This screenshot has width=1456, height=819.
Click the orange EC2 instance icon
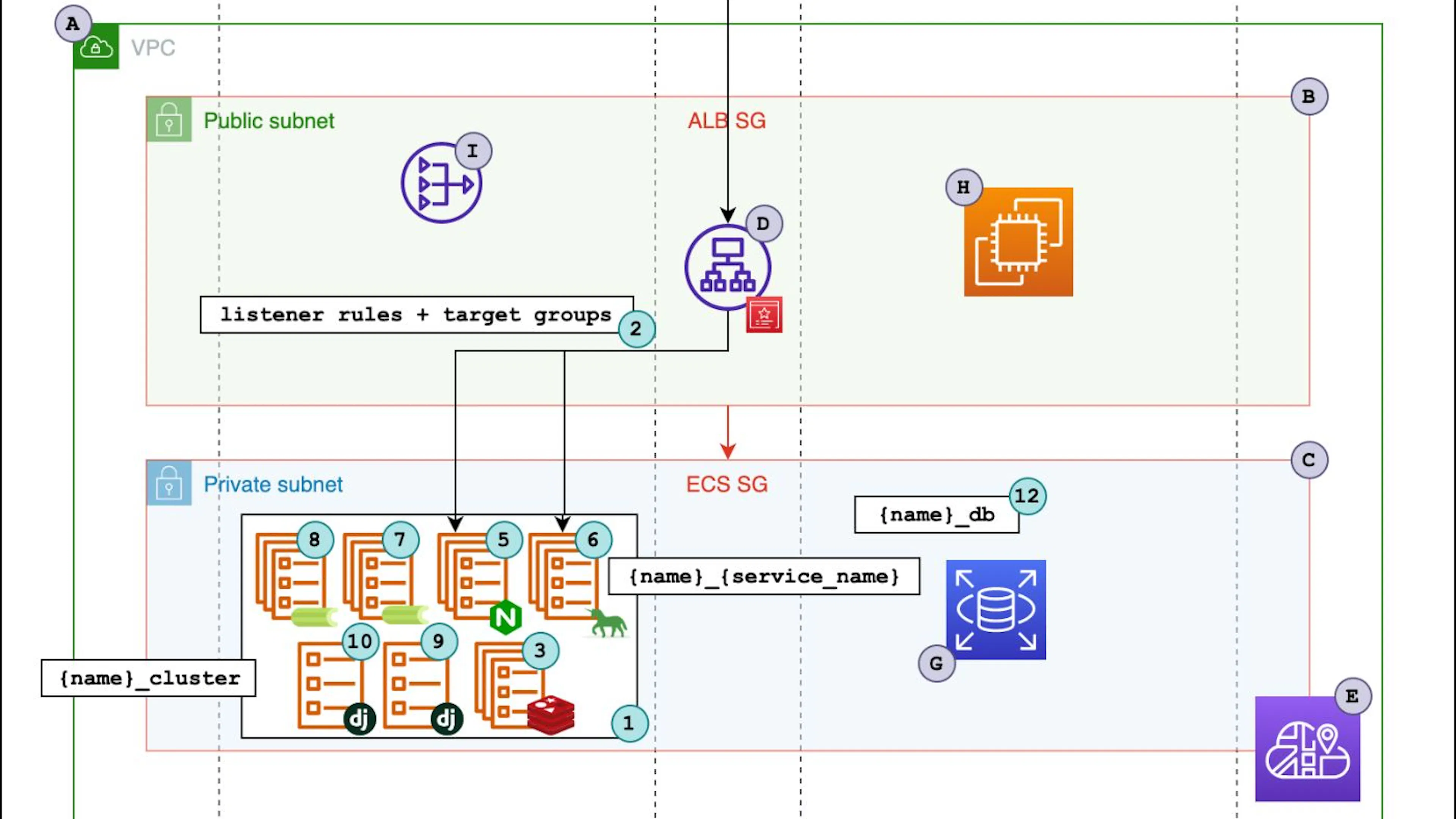(x=1018, y=242)
